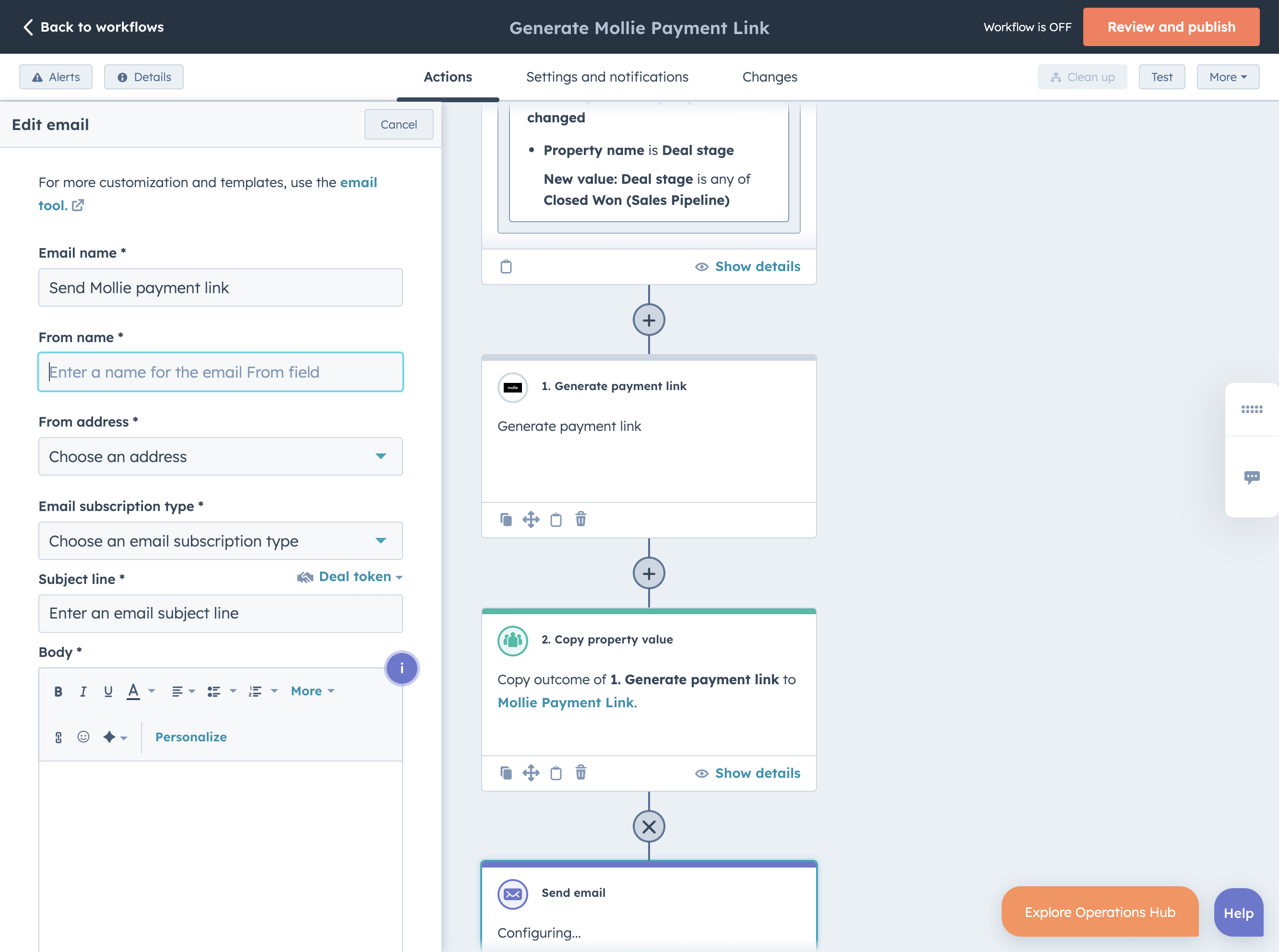The height and width of the screenshot is (952, 1279).
Task: Open the numbered list options
Action: (263, 691)
